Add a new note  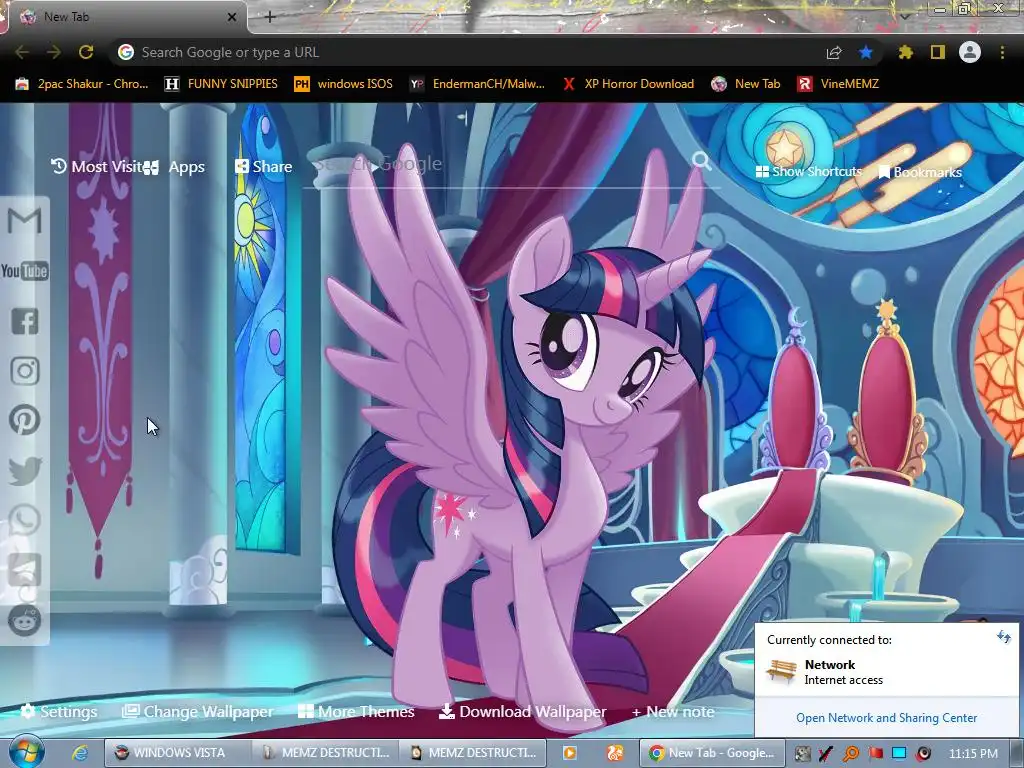pos(673,712)
